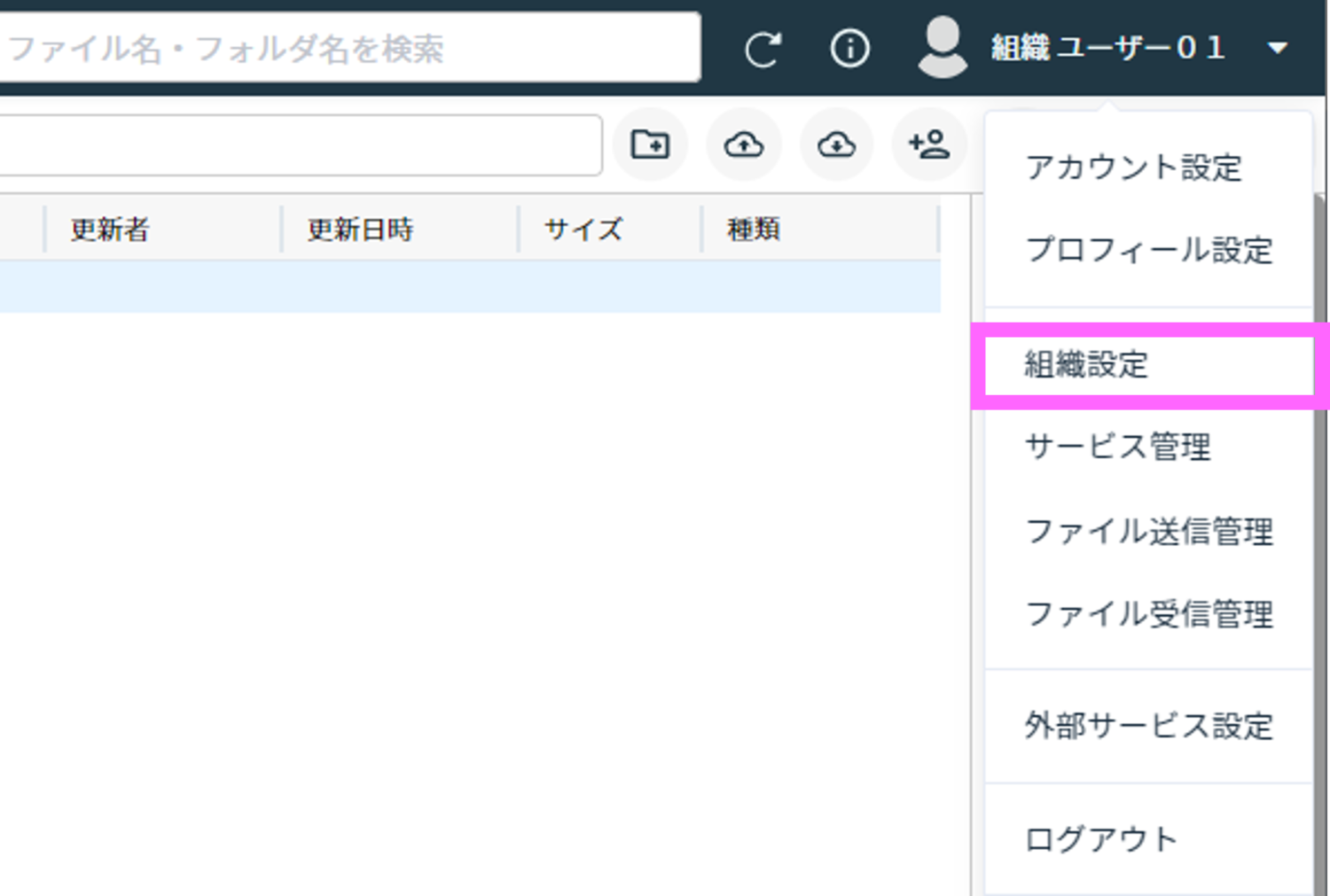Click the add user icon

coord(929,144)
